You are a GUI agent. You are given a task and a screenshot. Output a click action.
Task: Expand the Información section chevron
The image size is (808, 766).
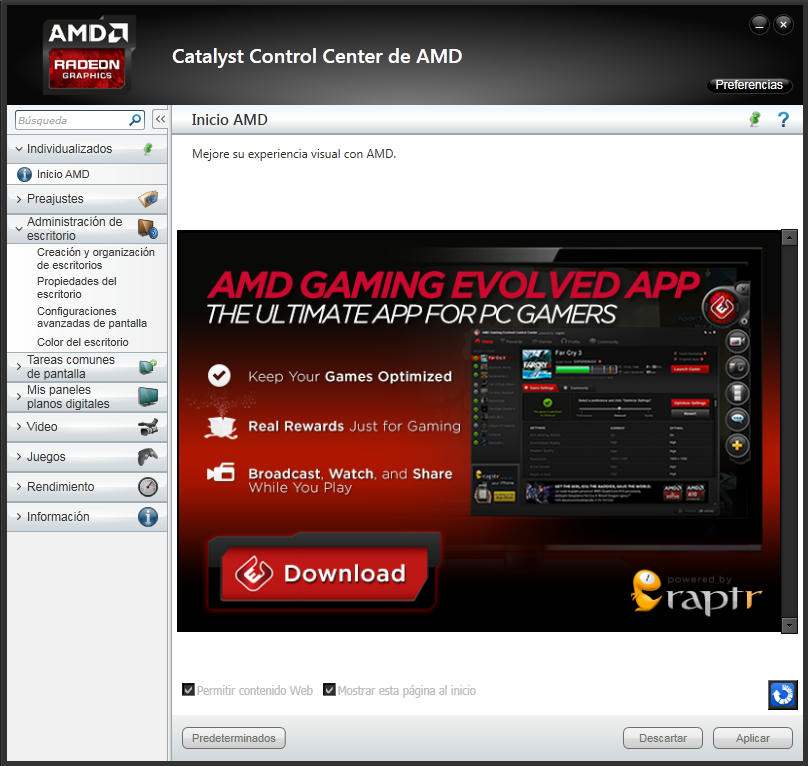pyautogui.click(x=19, y=517)
